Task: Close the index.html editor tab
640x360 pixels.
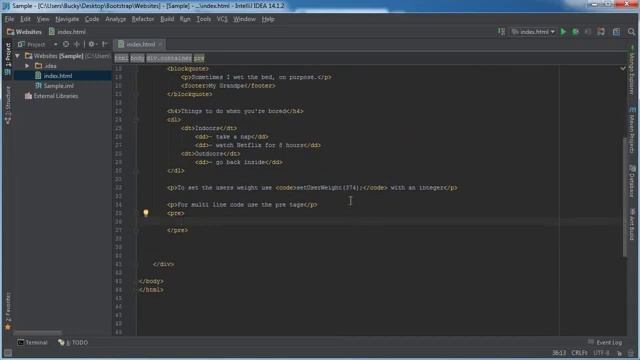Action: click(x=160, y=44)
